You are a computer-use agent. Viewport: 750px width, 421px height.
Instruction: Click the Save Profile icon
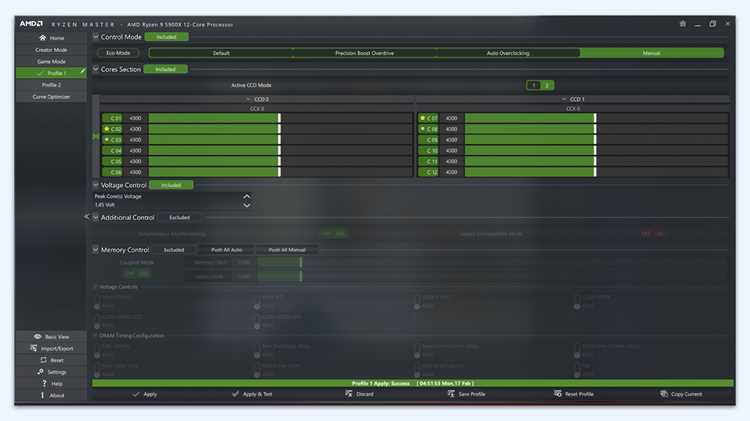pos(451,394)
